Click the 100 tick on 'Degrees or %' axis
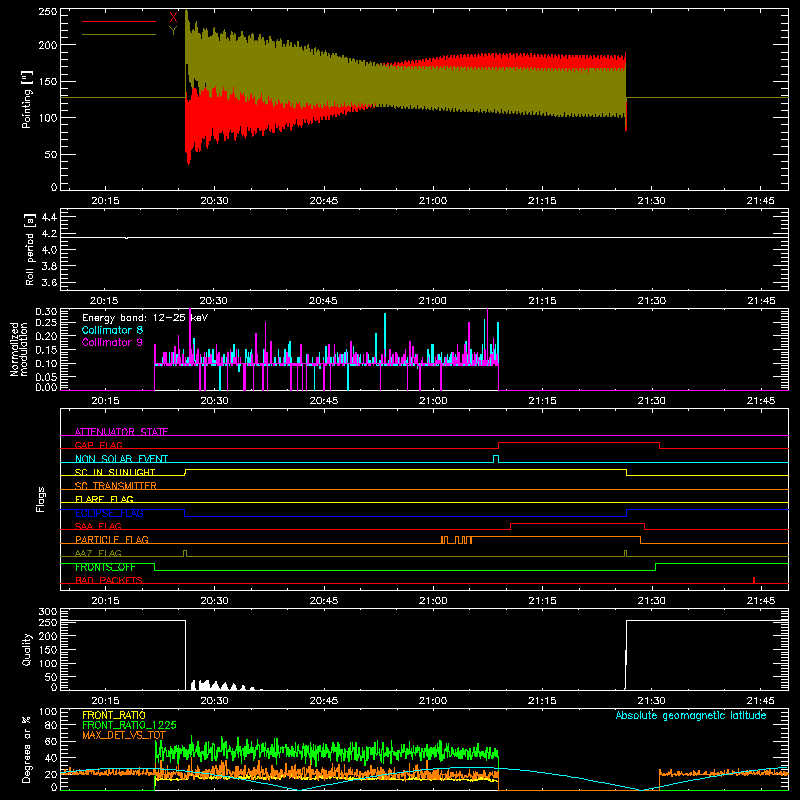Image resolution: width=800 pixels, height=800 pixels. click(x=48, y=712)
